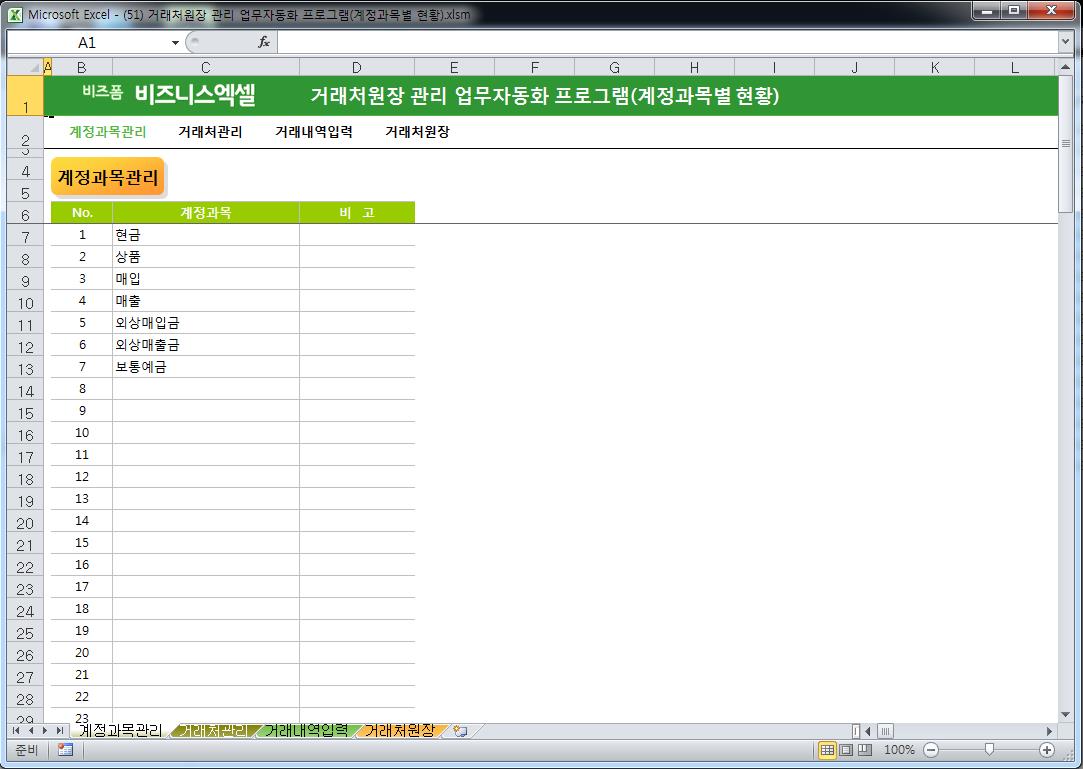
Task: Click the insert new worksheet icon
Action: coord(460,730)
